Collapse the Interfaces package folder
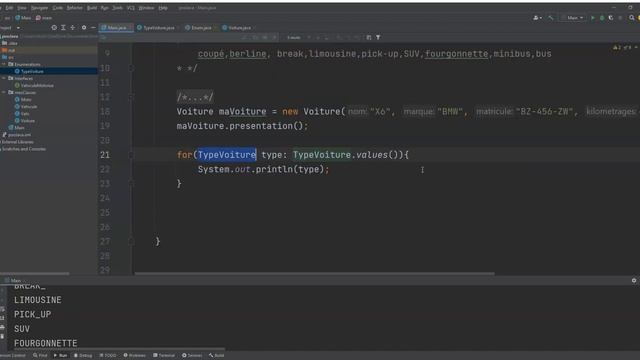This screenshot has height=360, width=640. pyautogui.click(x=4, y=78)
